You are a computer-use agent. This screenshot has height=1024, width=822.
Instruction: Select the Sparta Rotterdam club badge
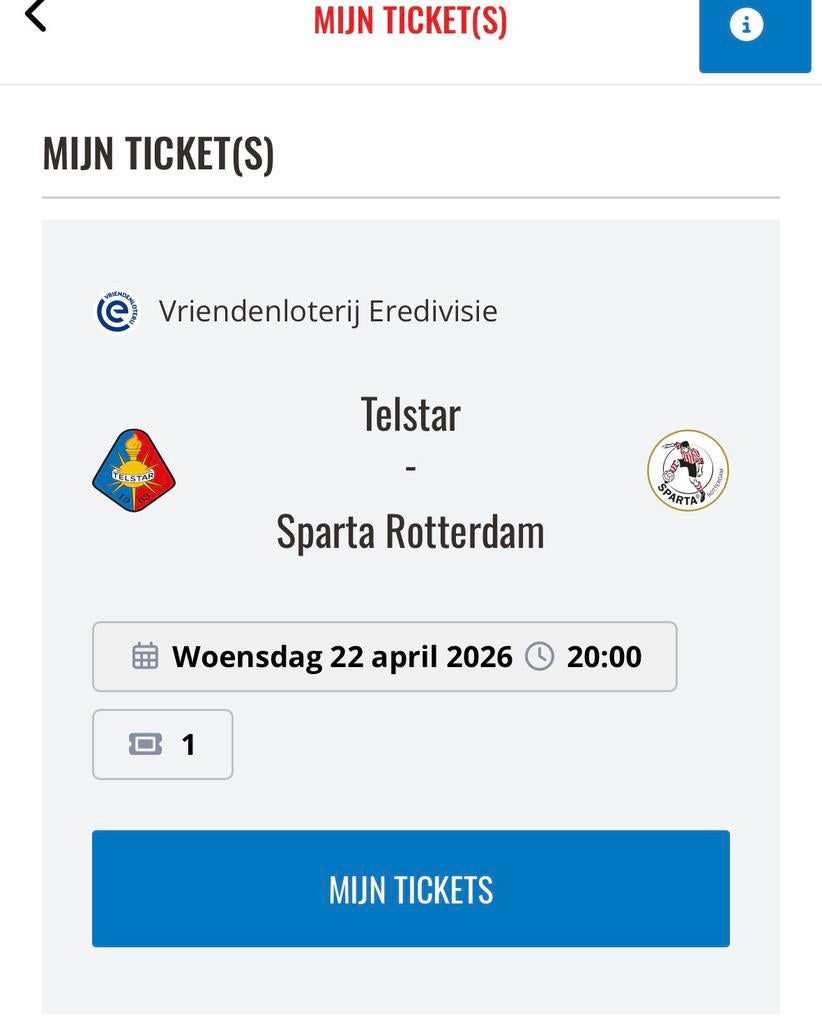pos(687,470)
